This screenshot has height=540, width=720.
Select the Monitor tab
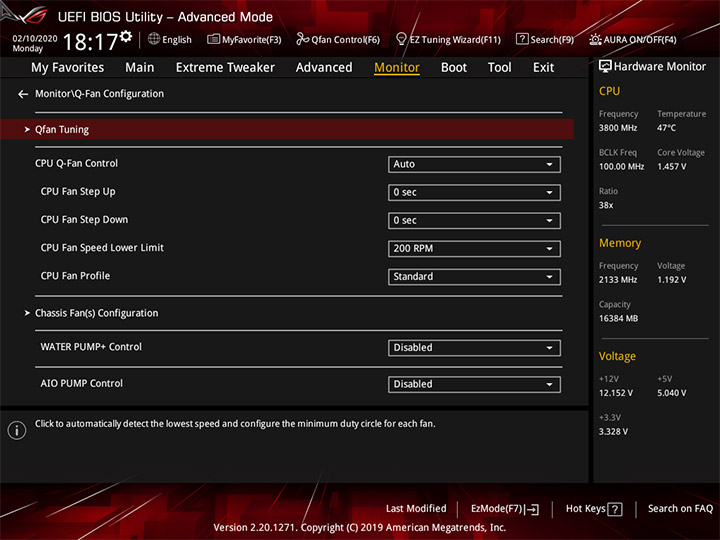tap(397, 68)
